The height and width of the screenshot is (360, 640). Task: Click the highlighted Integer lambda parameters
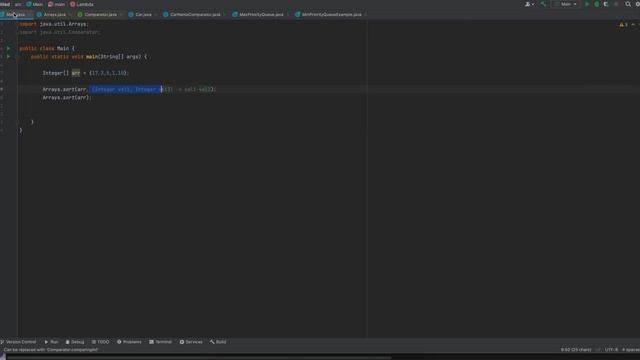coord(126,89)
